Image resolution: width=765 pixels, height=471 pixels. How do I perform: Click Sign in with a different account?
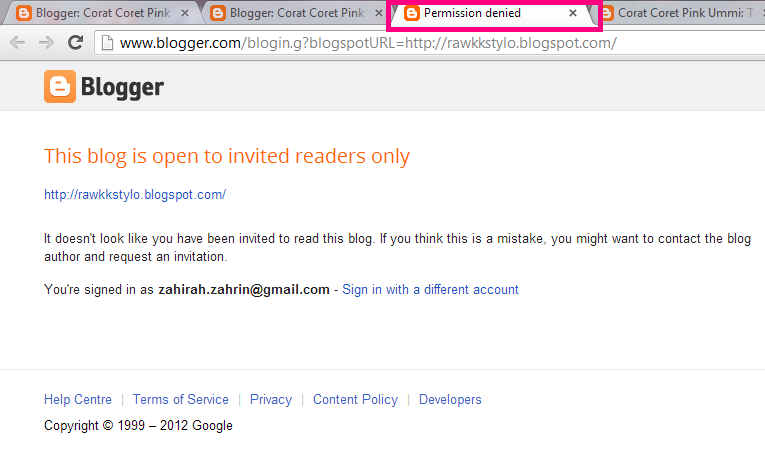(430, 290)
